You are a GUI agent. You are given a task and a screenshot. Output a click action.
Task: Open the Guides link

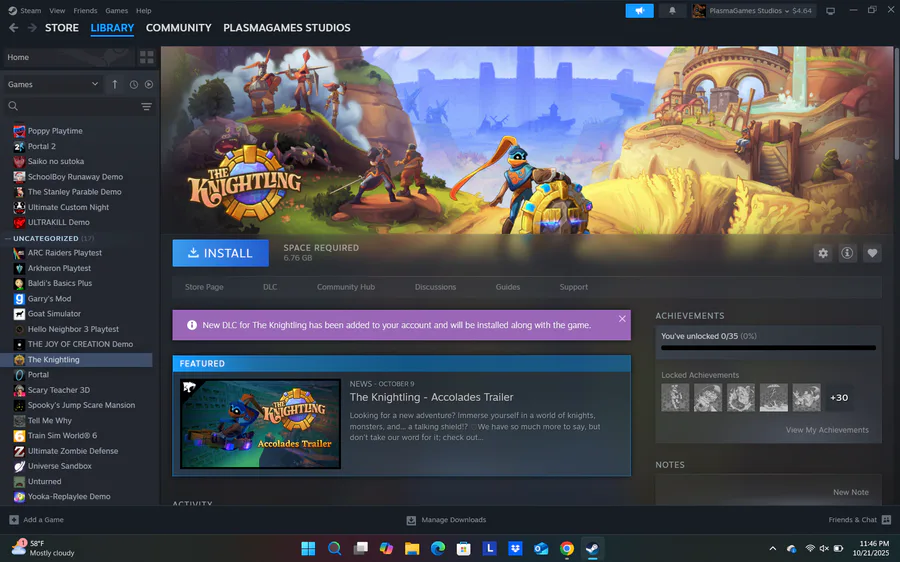pos(507,287)
